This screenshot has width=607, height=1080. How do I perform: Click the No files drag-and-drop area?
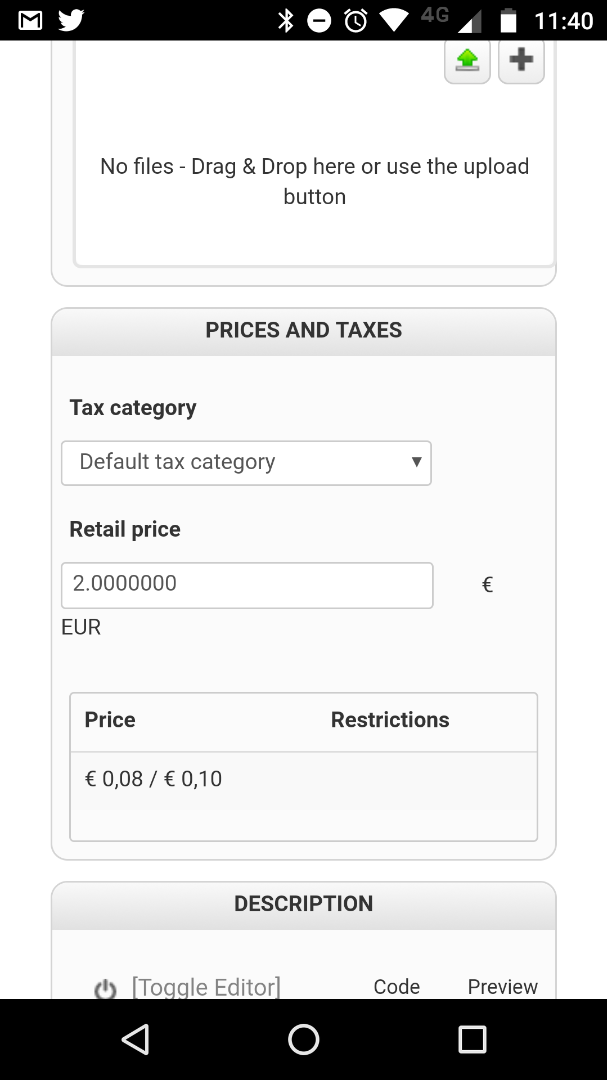pos(314,182)
